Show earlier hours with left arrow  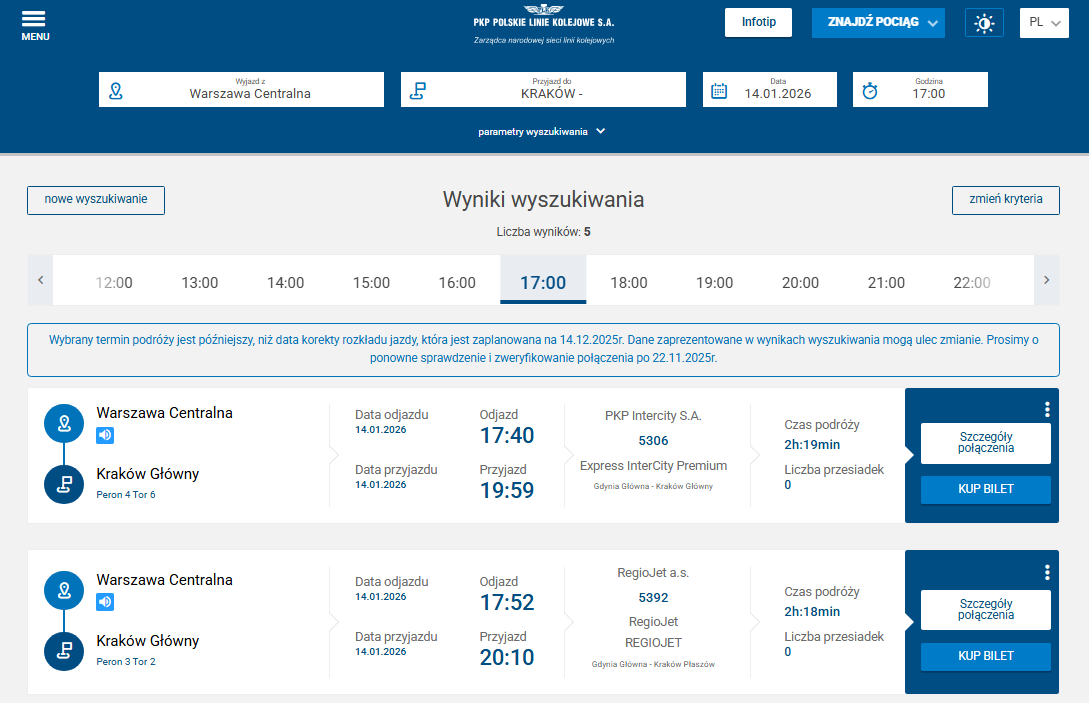click(40, 280)
